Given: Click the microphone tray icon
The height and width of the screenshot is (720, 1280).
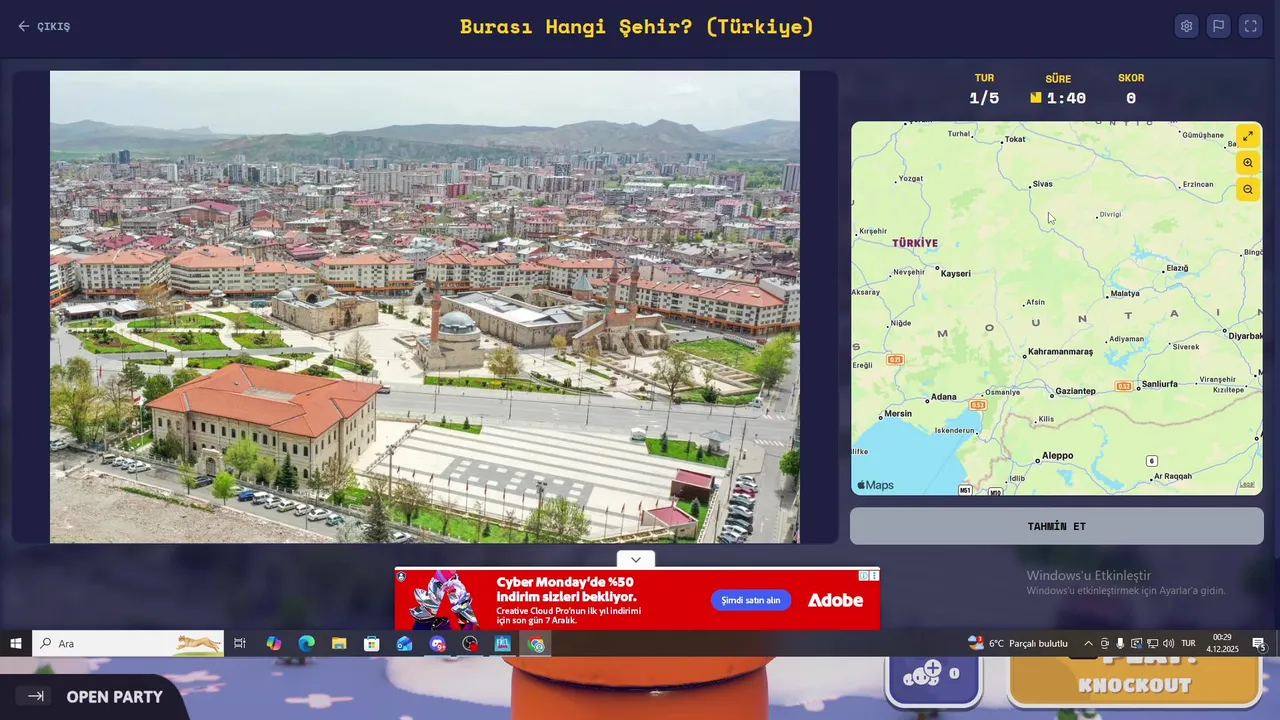Looking at the screenshot, I should pos(1120,643).
